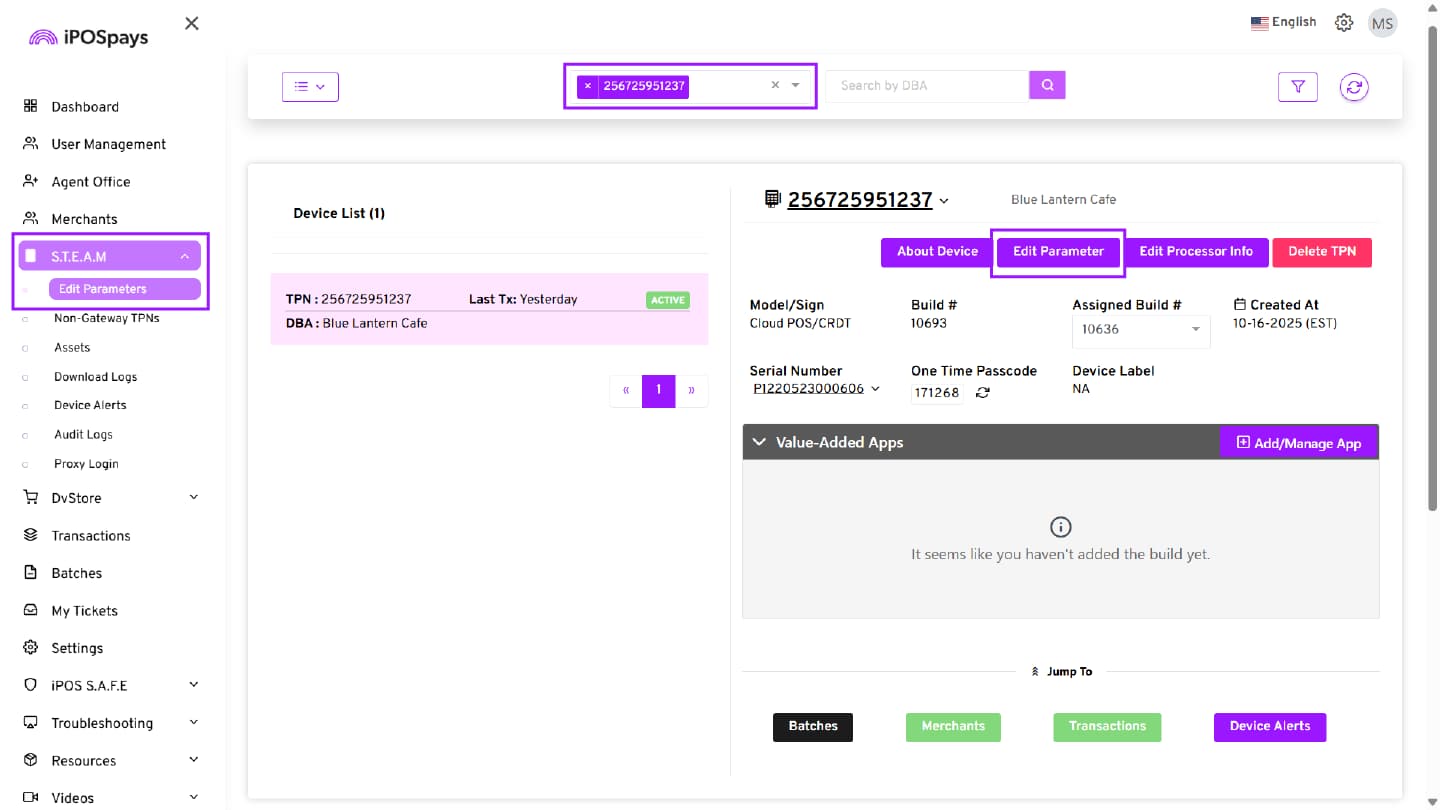This screenshot has height=810, width=1440.
Task: Expand the Serial Number dropdown chevron
Action: pyautogui.click(x=876, y=389)
